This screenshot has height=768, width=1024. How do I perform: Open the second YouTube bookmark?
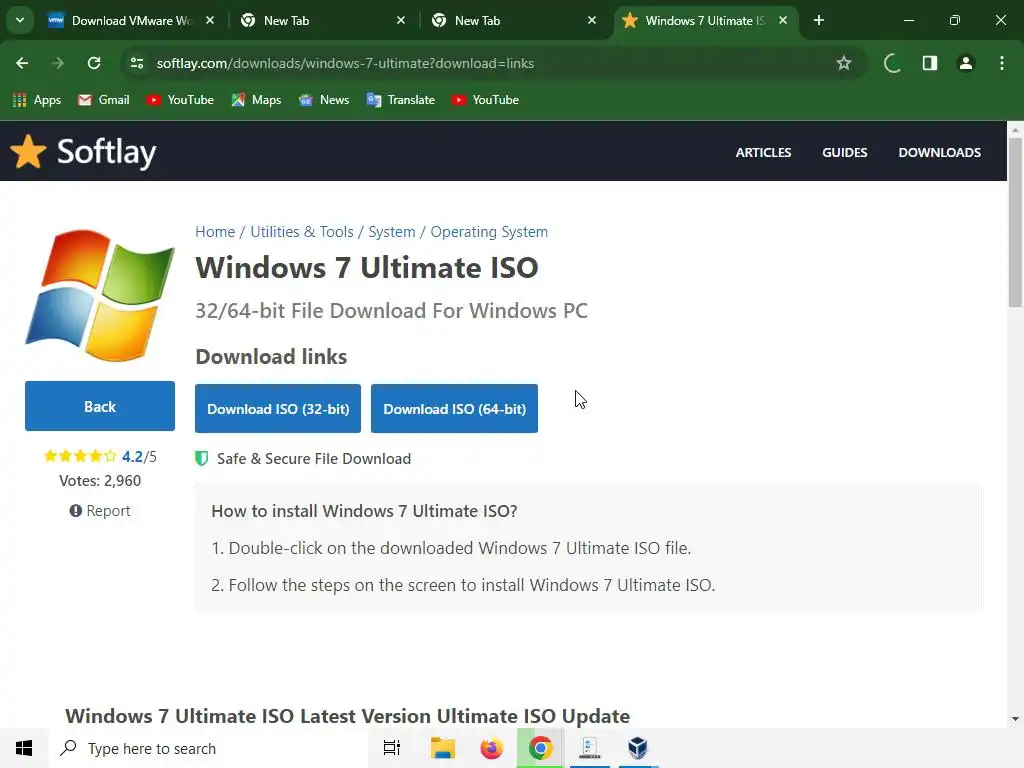coord(485,100)
